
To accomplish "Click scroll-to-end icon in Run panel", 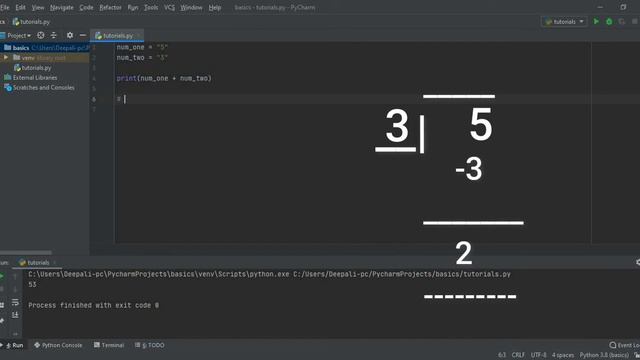I will [x=15, y=315].
